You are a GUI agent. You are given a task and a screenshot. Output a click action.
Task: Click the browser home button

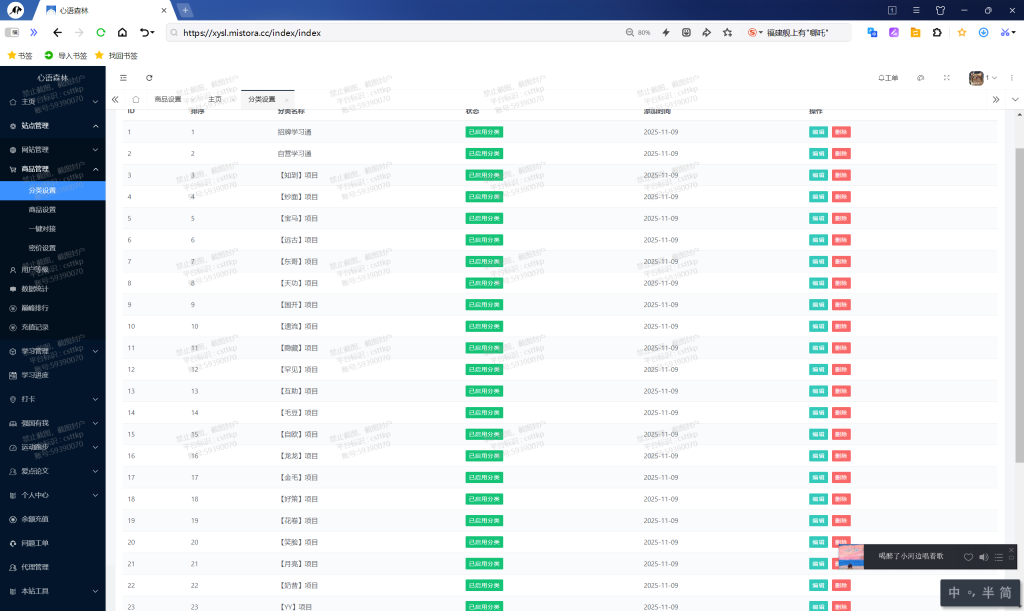[122, 32]
